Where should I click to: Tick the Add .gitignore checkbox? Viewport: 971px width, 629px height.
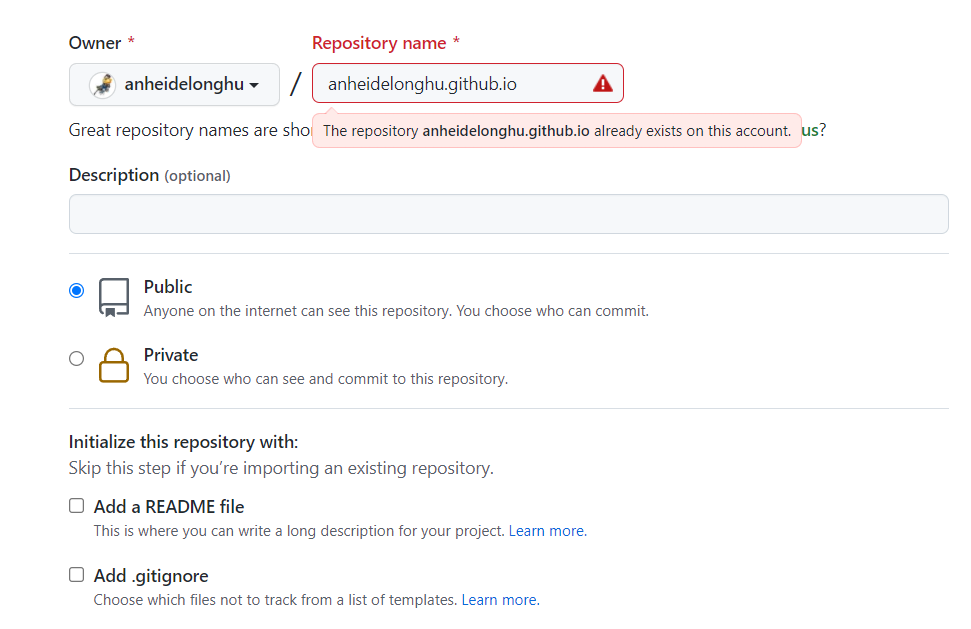tap(77, 575)
